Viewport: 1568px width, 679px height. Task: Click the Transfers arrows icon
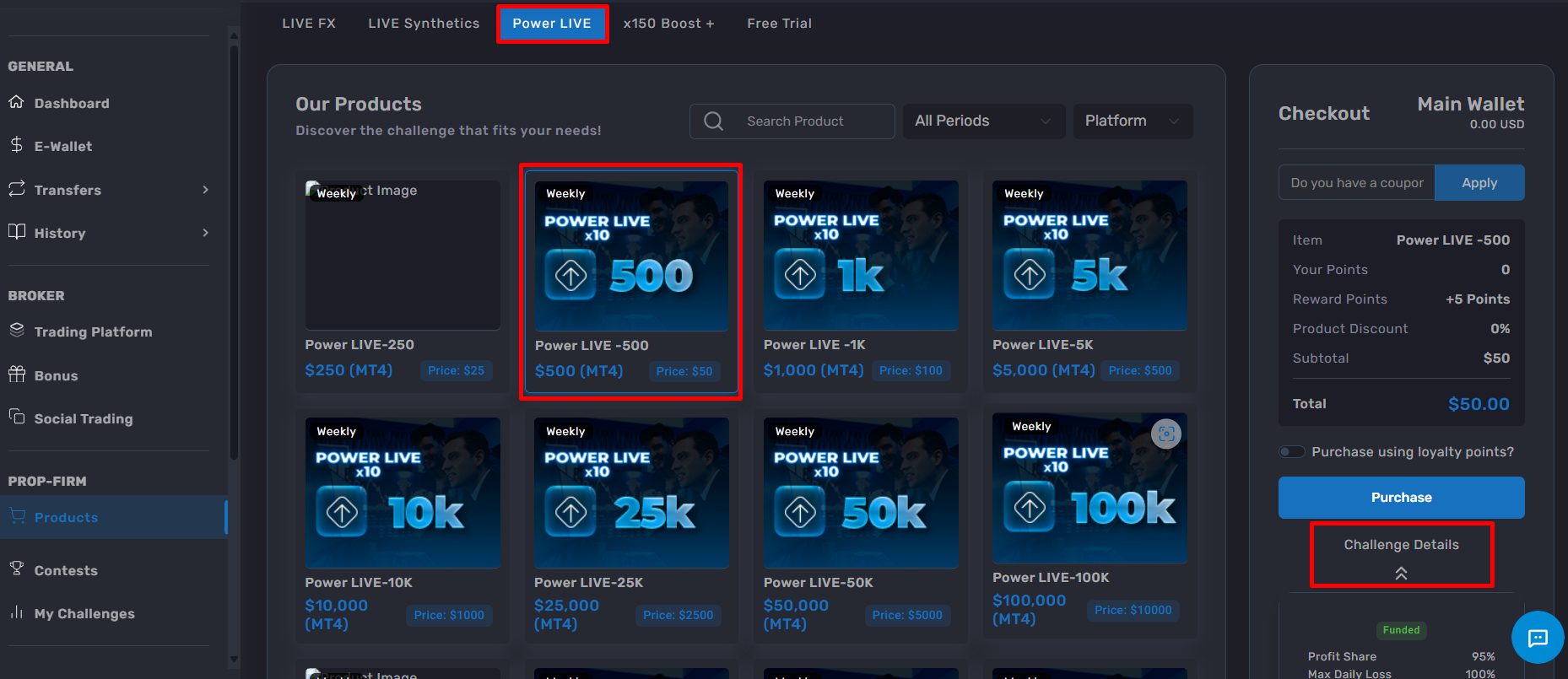[16, 188]
